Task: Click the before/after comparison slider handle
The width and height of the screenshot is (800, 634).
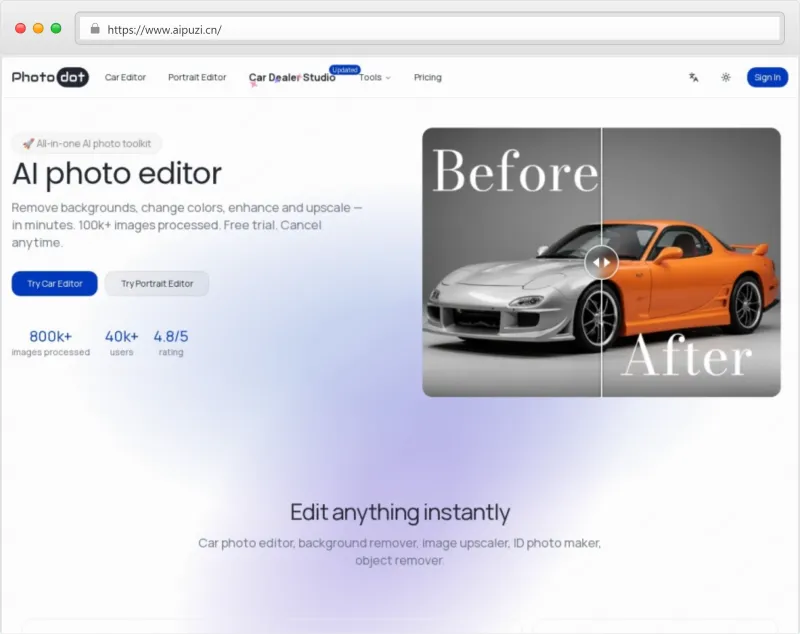Action: 602,262
